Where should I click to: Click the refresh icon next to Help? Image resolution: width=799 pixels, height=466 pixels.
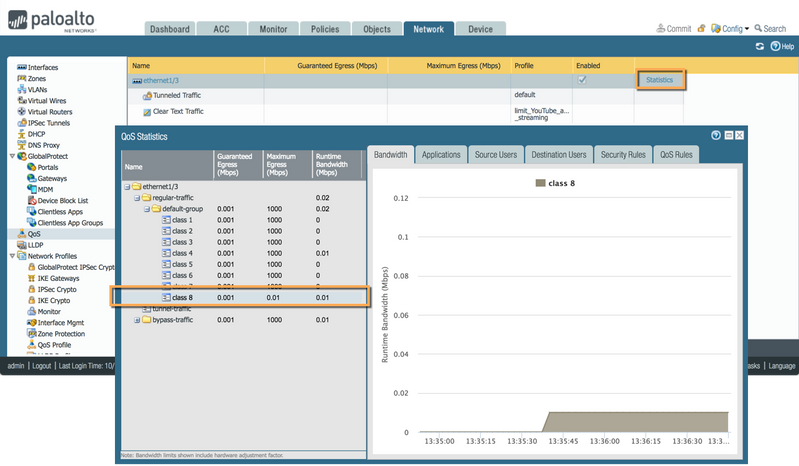tap(760, 47)
